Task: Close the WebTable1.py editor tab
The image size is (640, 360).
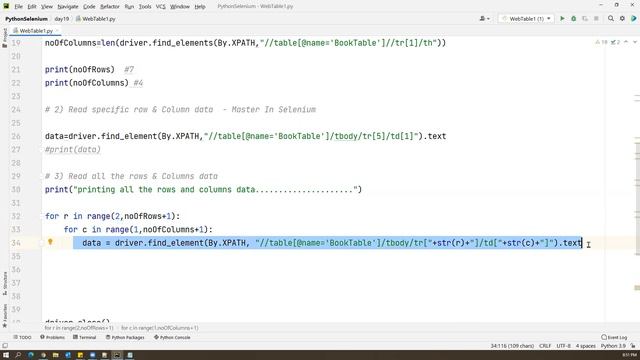Action: pos(57,31)
